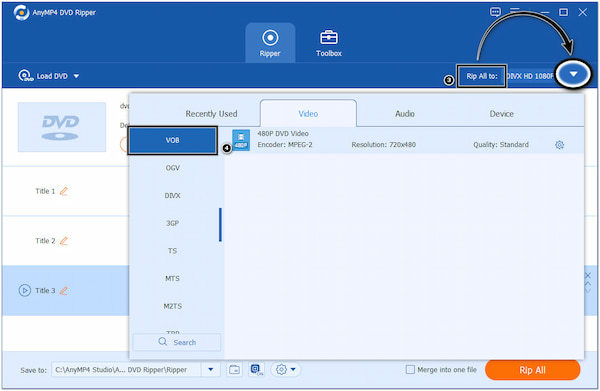Edit Title 1 name with pencil icon

(x=64, y=191)
